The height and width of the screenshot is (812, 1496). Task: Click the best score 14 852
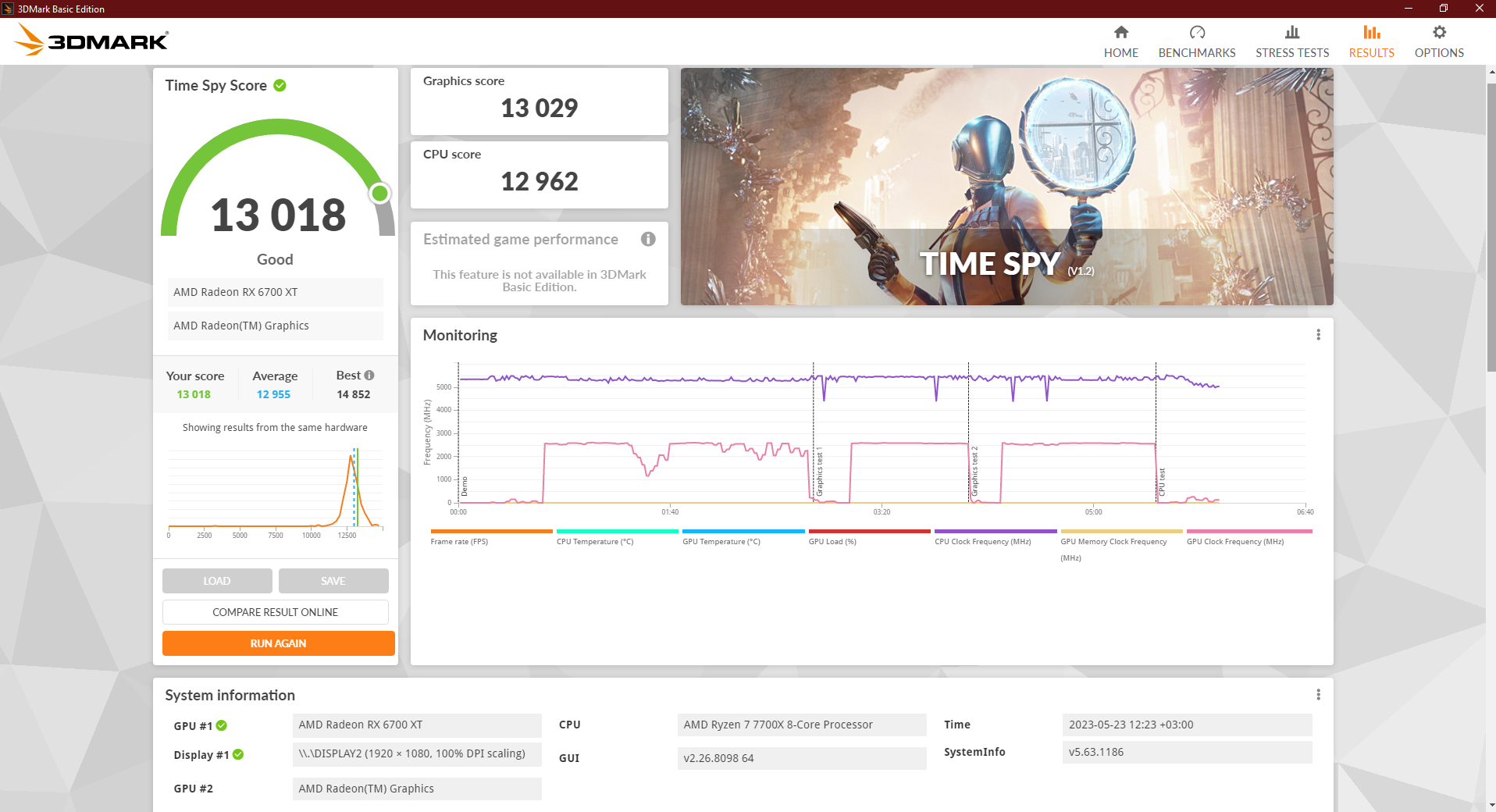tap(354, 394)
